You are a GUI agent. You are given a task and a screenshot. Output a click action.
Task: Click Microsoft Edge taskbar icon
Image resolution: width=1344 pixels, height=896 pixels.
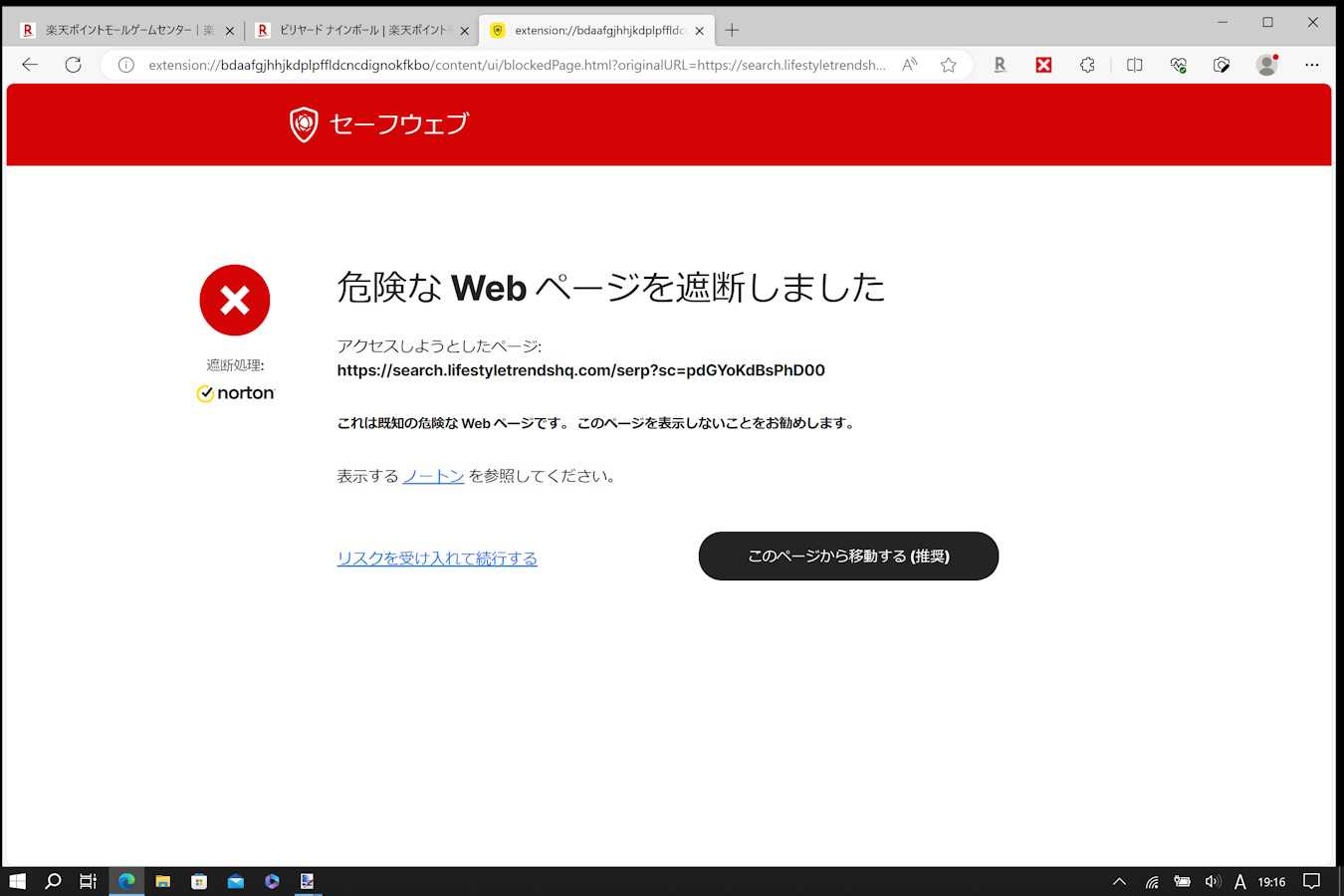click(x=126, y=881)
